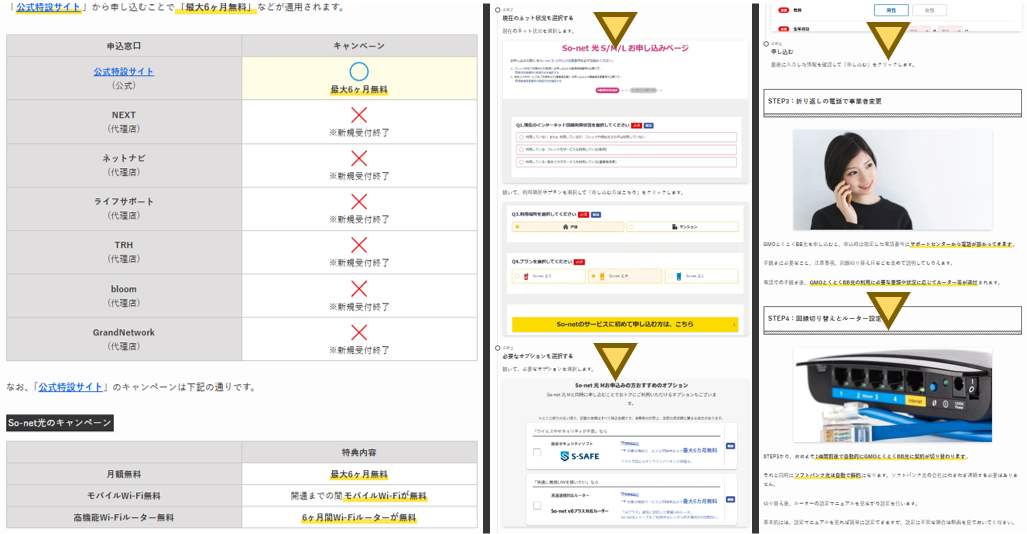
Task: Check the S-SAFE security software checkbox
Action: 537,453
